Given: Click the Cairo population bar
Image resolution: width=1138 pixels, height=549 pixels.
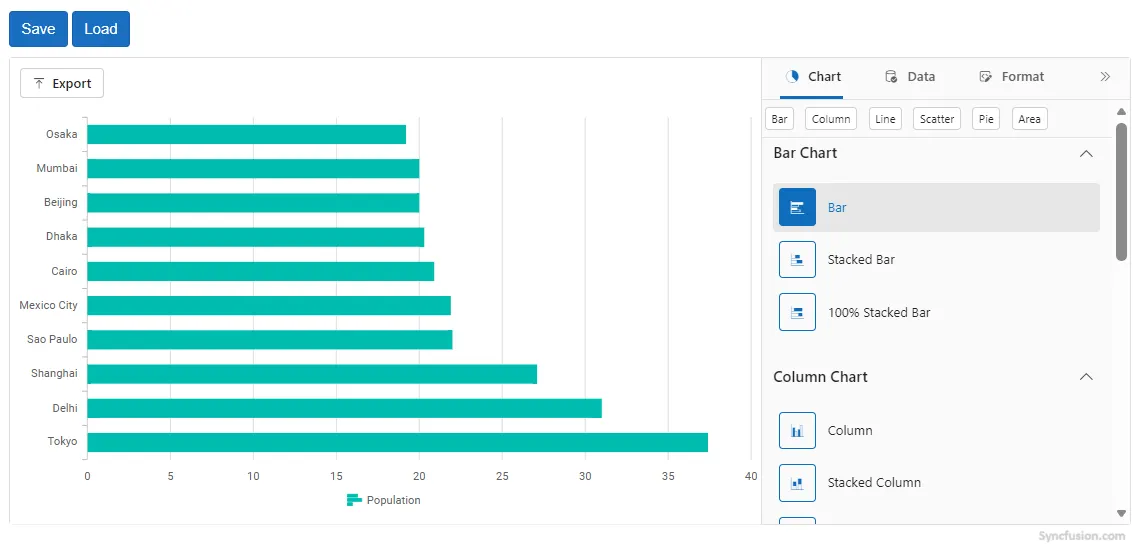Looking at the screenshot, I should click(x=261, y=272).
